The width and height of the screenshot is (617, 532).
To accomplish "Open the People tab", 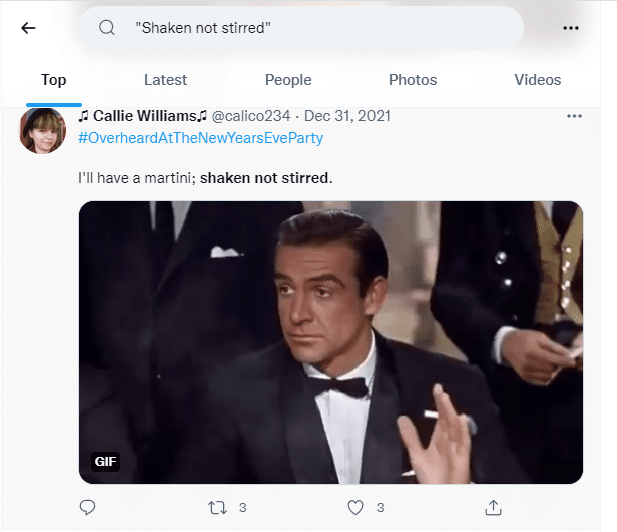I will click(288, 80).
